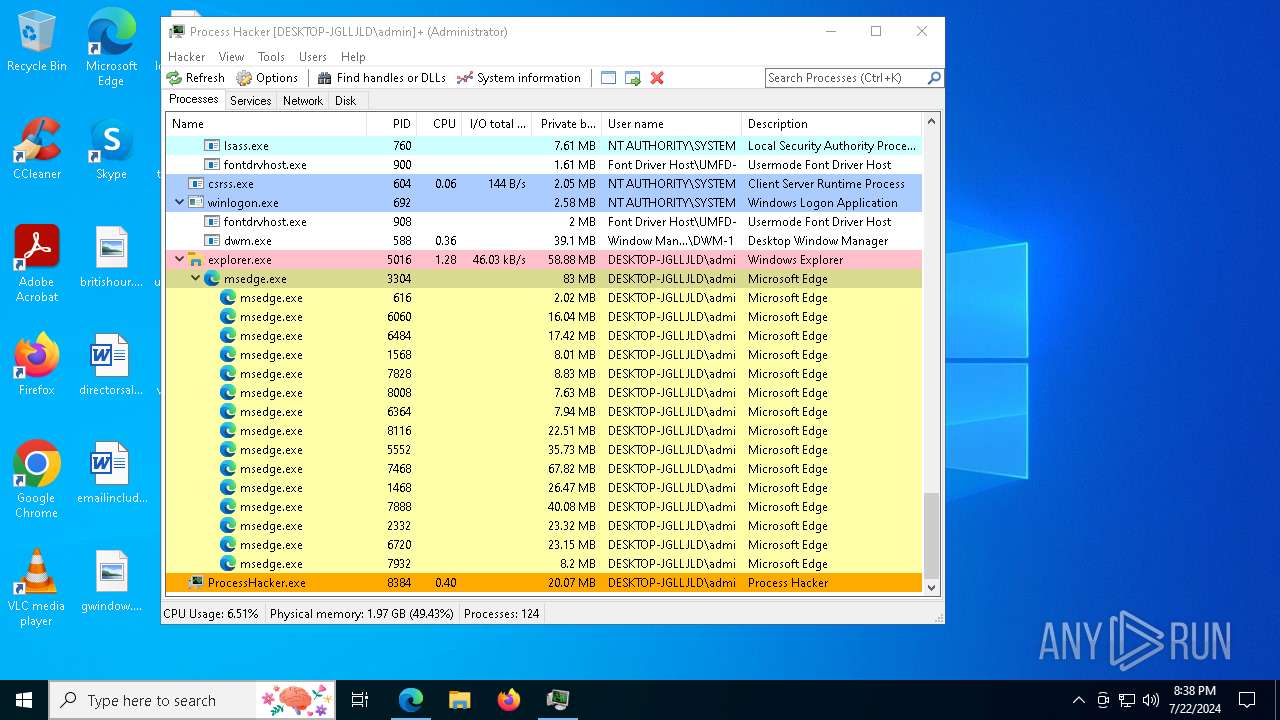Select the csrss.exe process row
The width and height of the screenshot is (1280, 720).
543,184
